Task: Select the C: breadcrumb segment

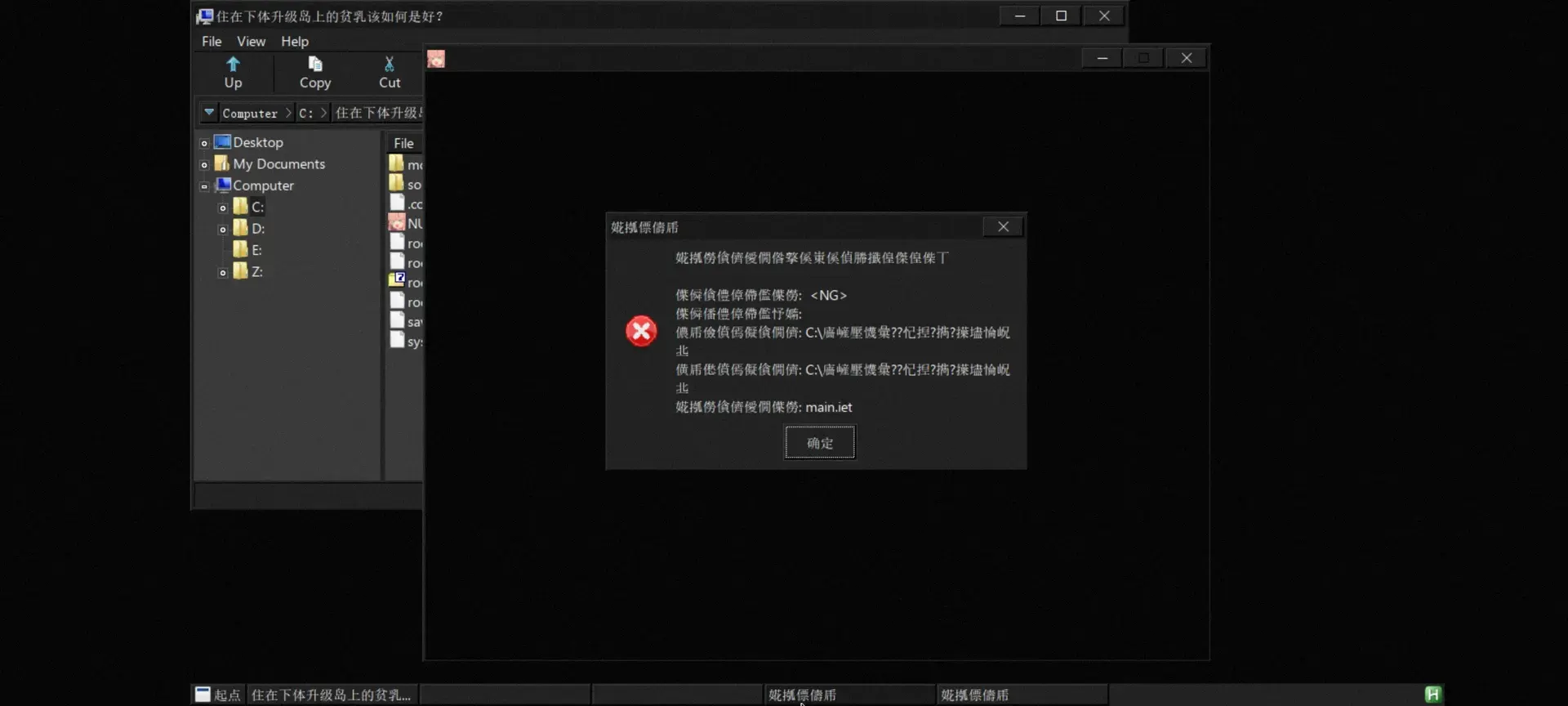Action: [306, 113]
